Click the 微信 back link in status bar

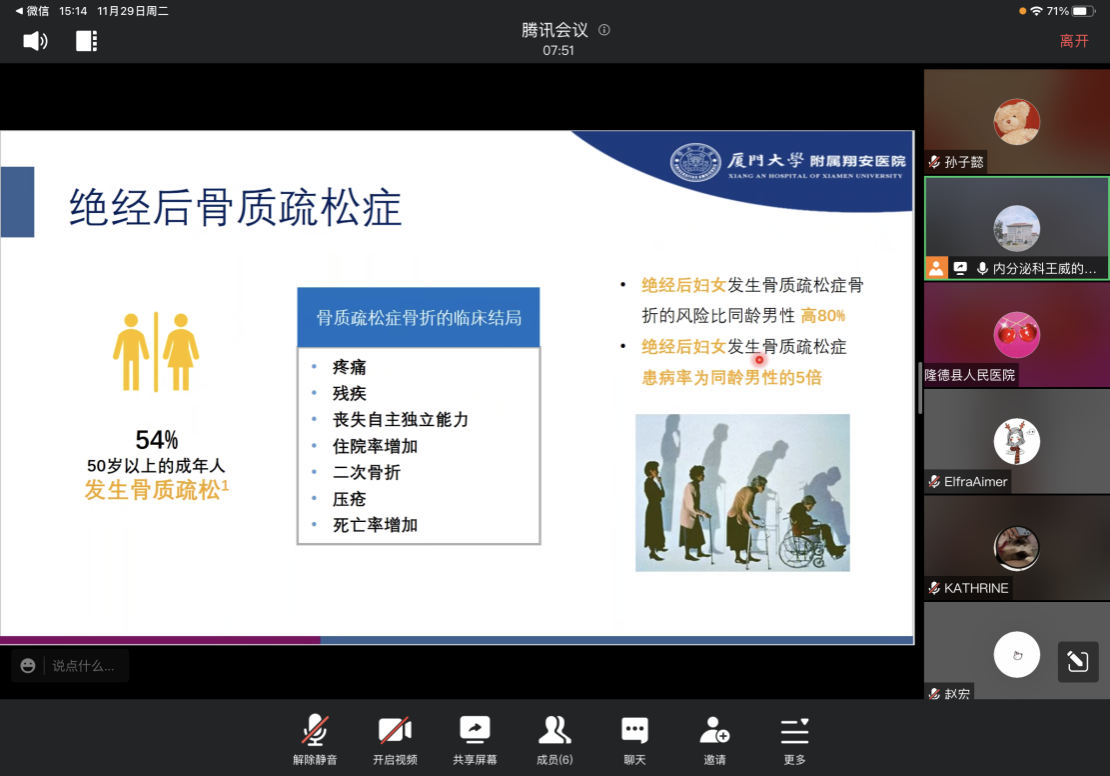point(32,11)
